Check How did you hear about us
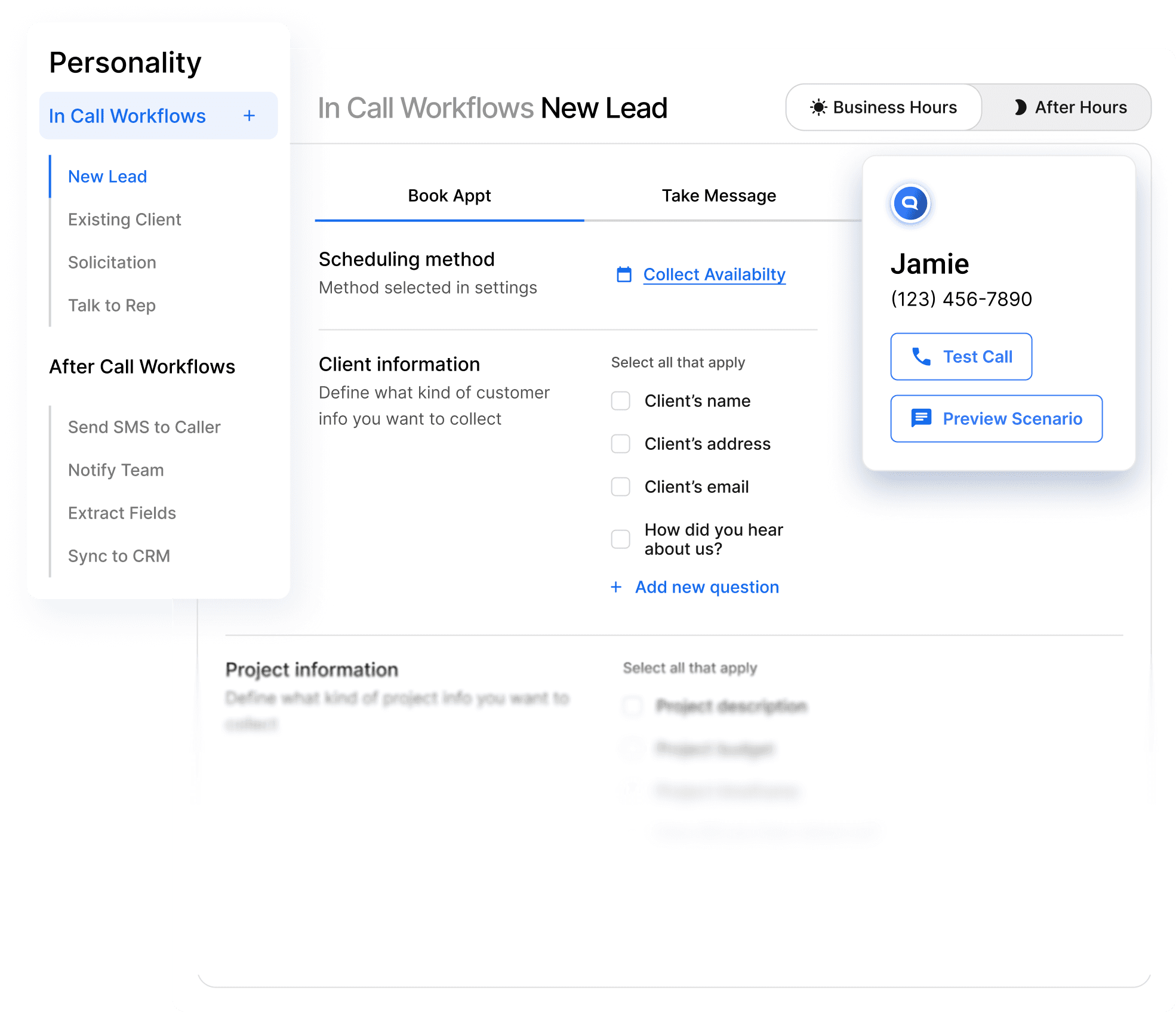The height and width of the screenshot is (1012, 1176). coord(621,539)
